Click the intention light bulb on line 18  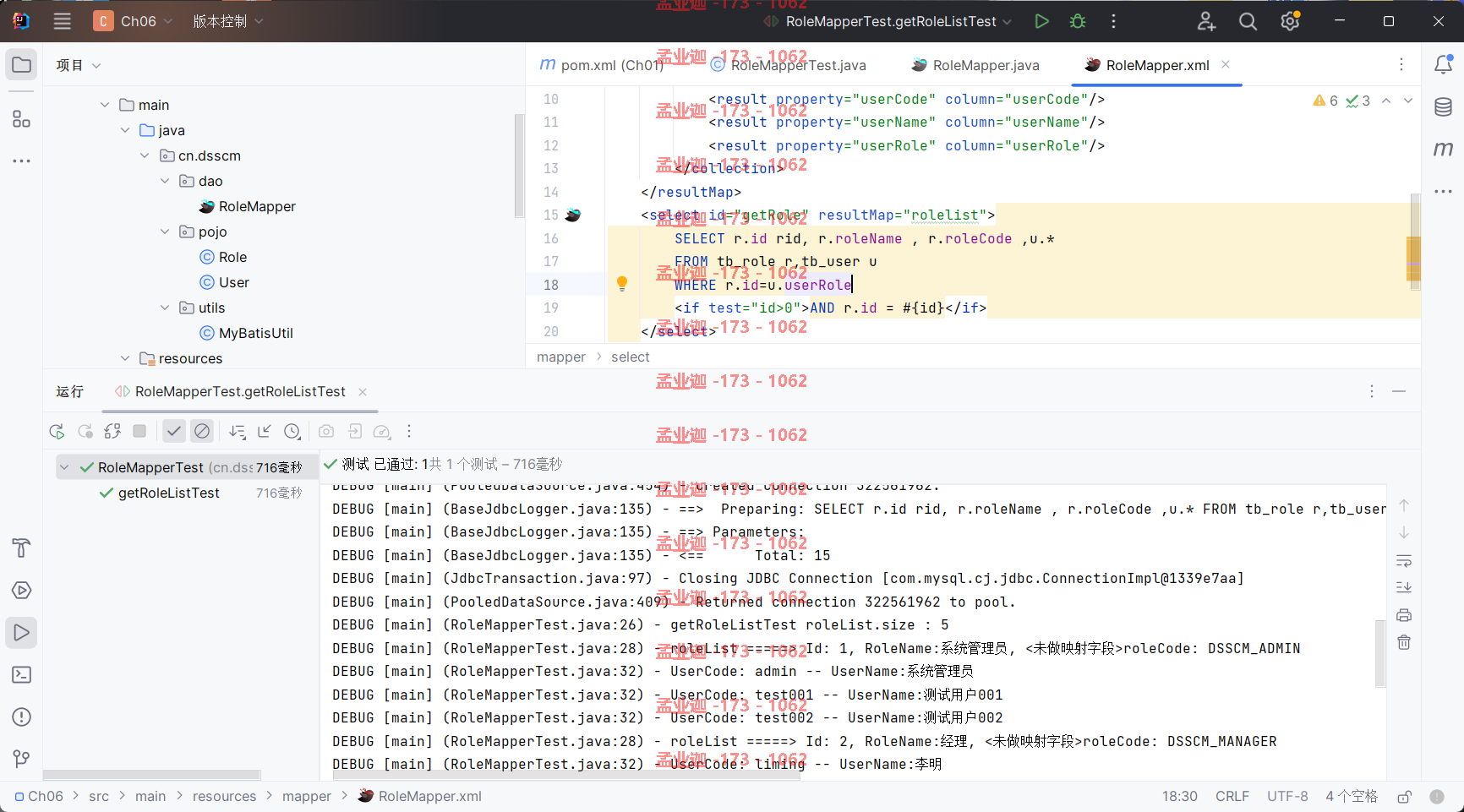[622, 284]
